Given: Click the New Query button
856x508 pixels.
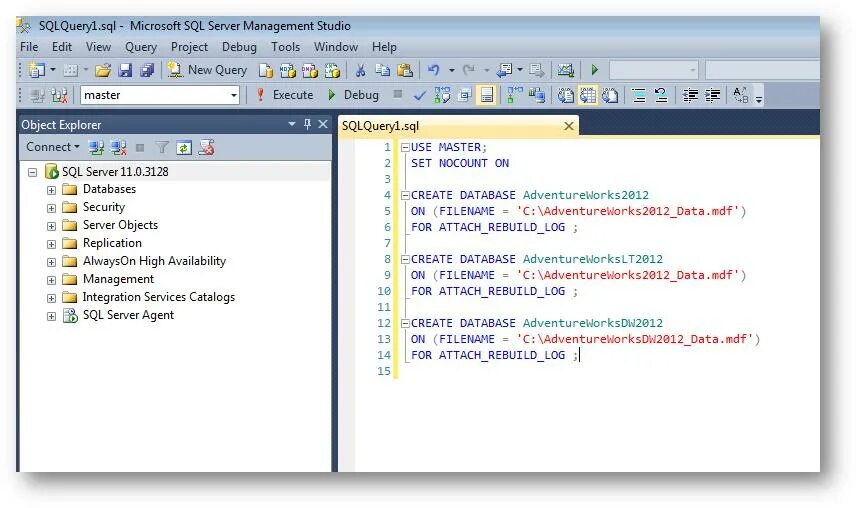Looking at the screenshot, I should 208,70.
